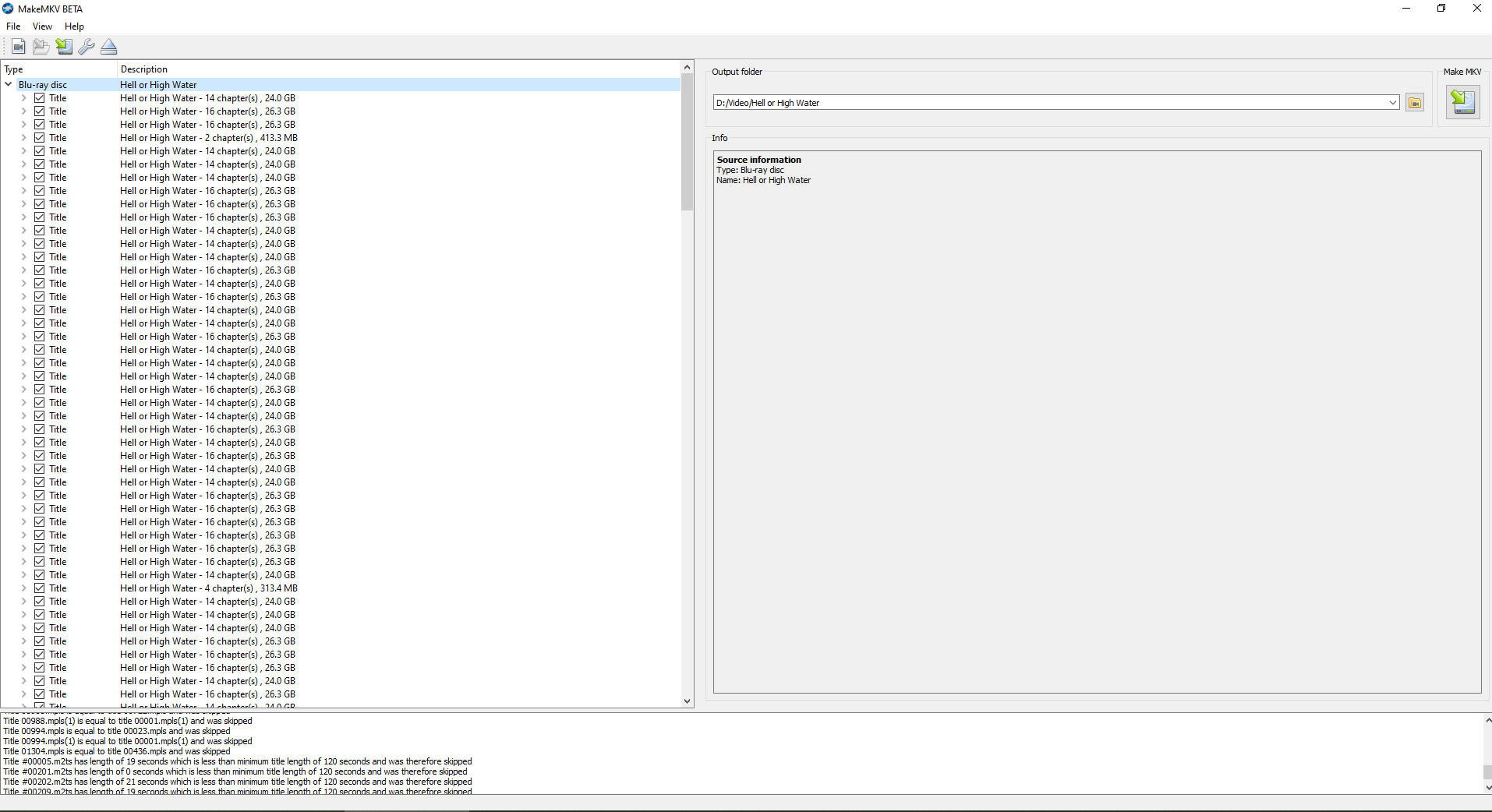This screenshot has height=812, width=1492.
Task: Open the File menu
Action: (13, 26)
